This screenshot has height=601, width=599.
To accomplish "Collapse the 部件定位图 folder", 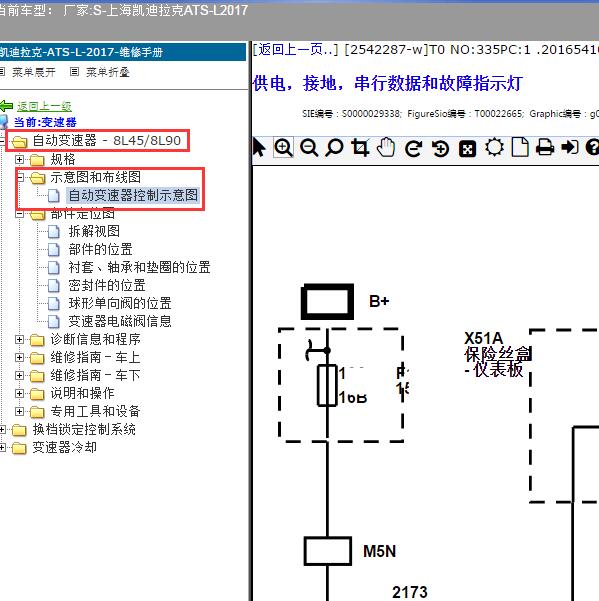I will click(20, 214).
